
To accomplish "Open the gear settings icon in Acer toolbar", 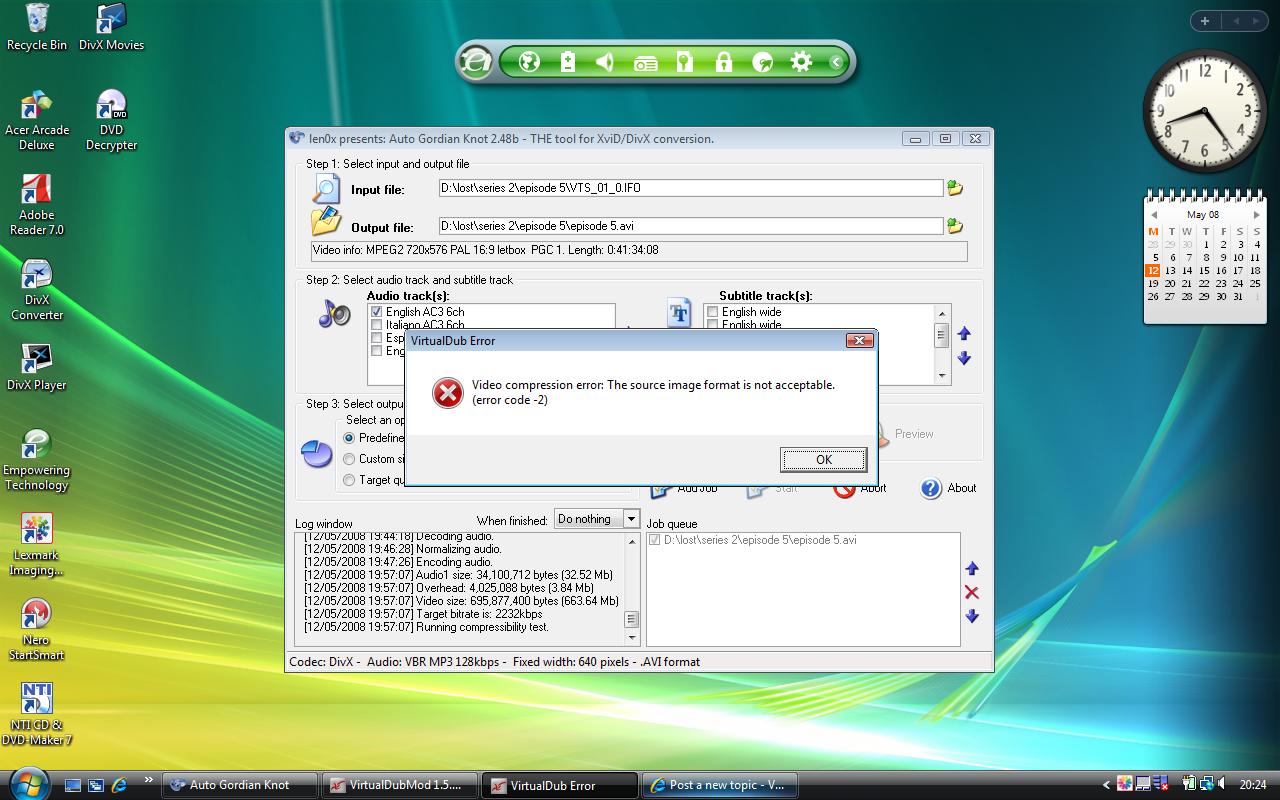I will click(801, 62).
